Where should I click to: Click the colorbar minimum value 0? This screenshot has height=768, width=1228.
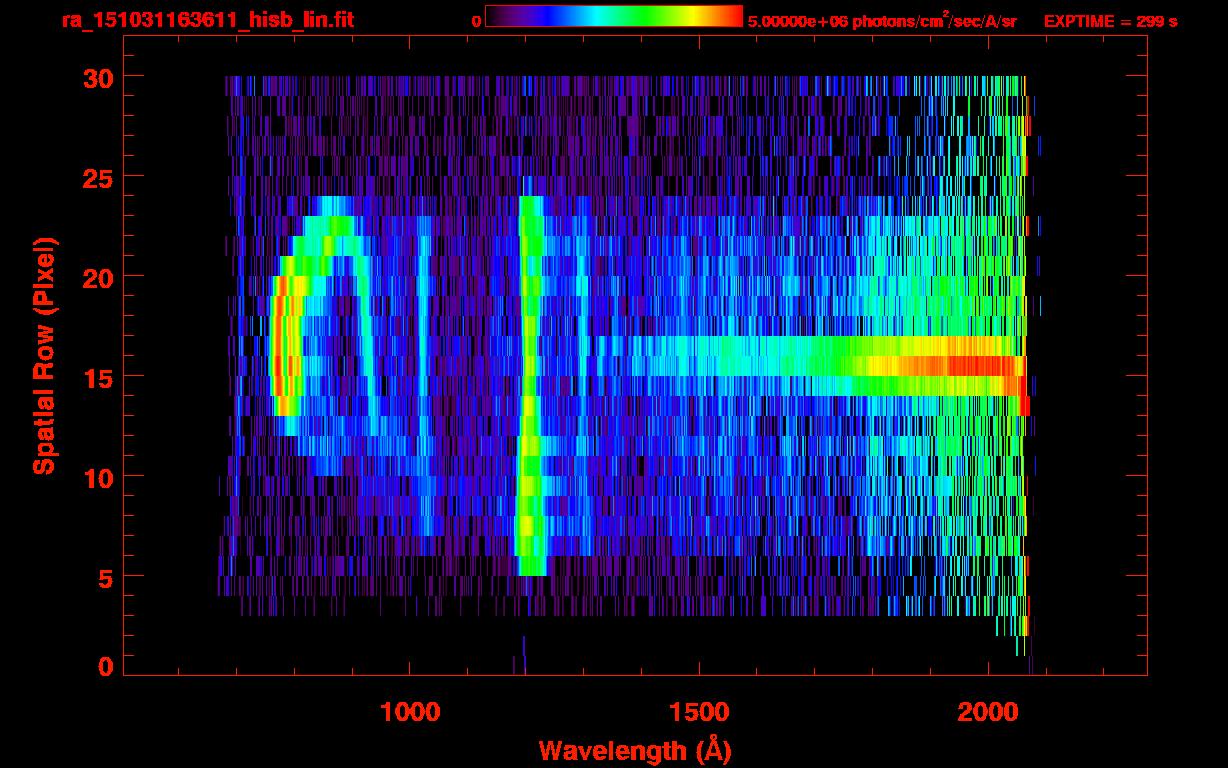pyautogui.click(x=476, y=21)
